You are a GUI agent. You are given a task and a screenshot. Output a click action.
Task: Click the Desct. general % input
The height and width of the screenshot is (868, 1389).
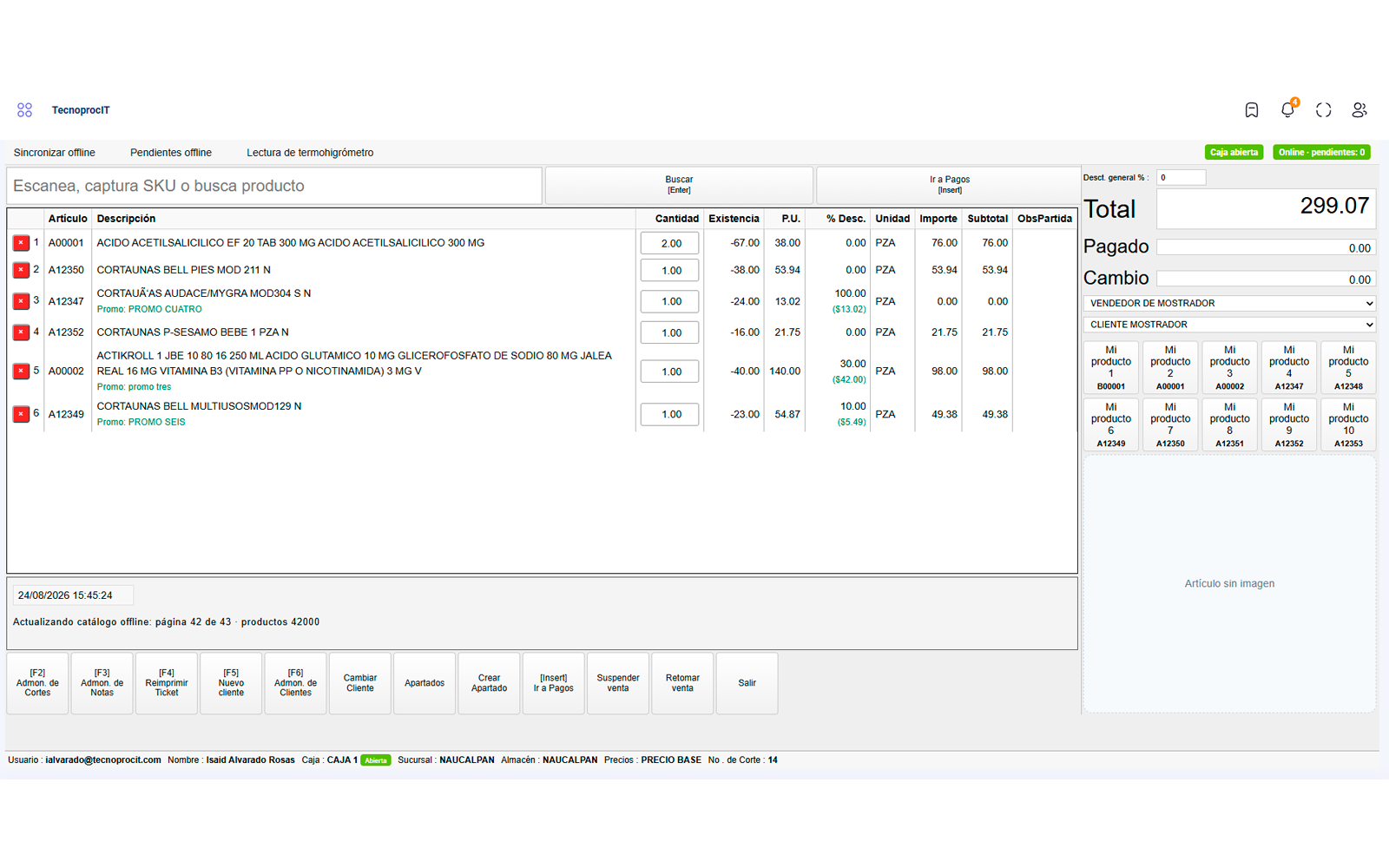1181,177
